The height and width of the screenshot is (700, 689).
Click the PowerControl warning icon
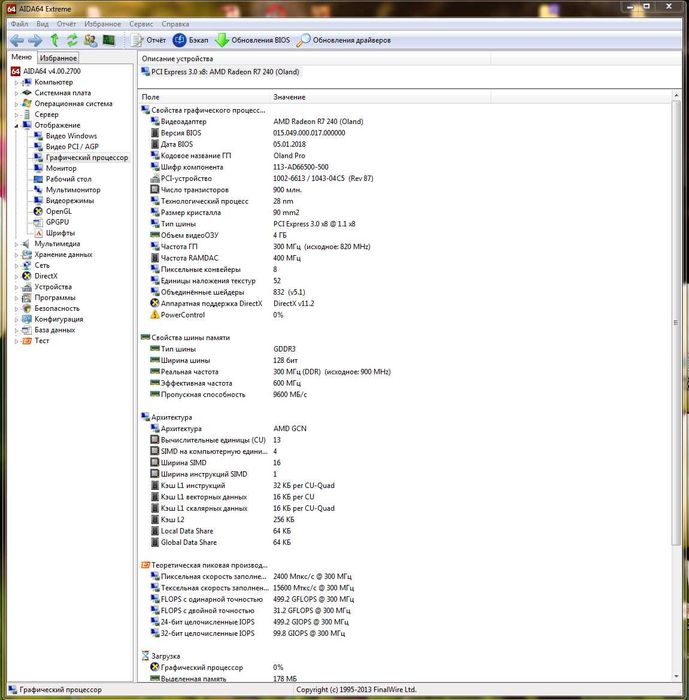155,315
